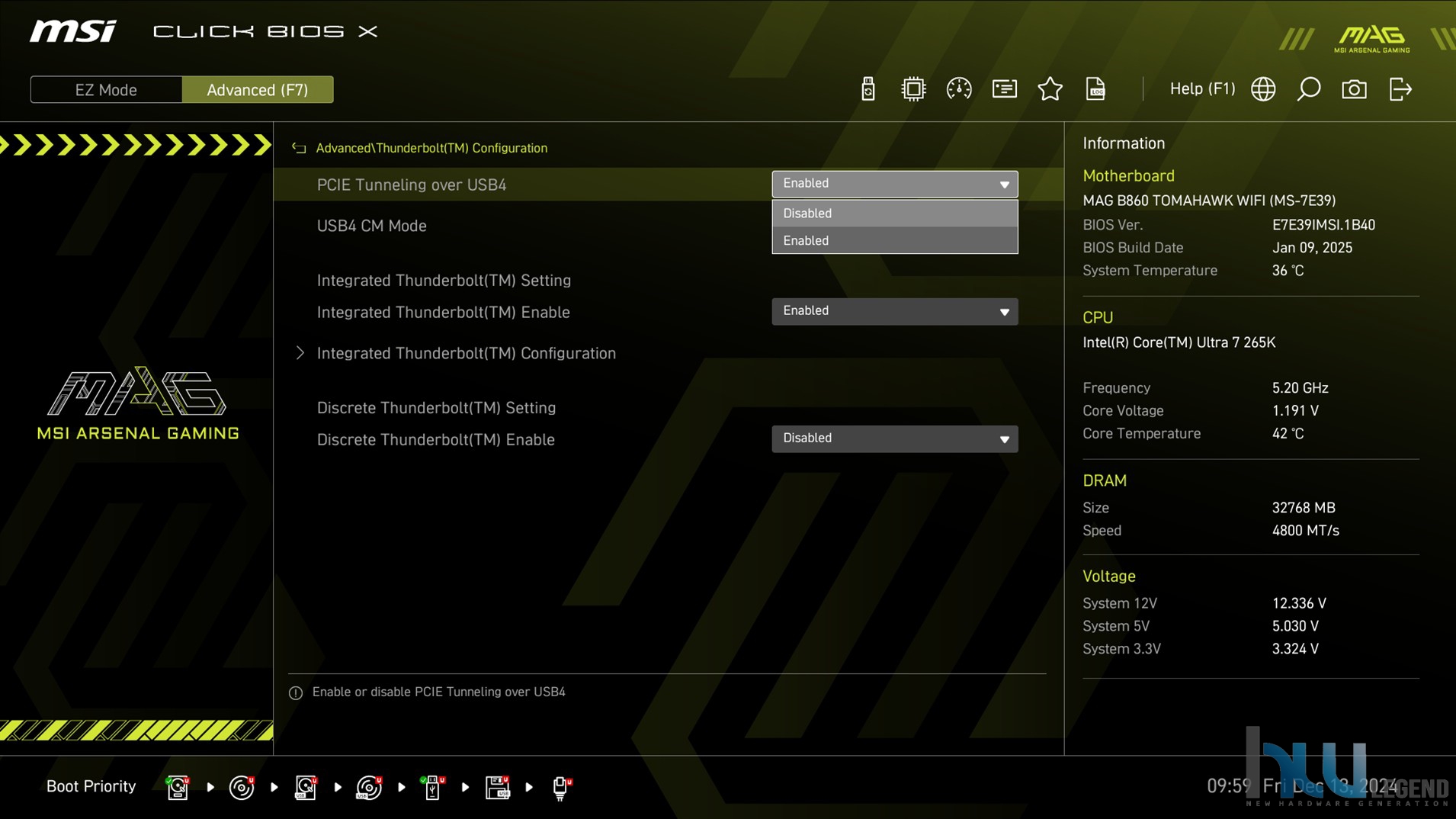Click the Motherboard heading in Information panel
Viewport: 1456px width, 819px height.
tap(1128, 176)
